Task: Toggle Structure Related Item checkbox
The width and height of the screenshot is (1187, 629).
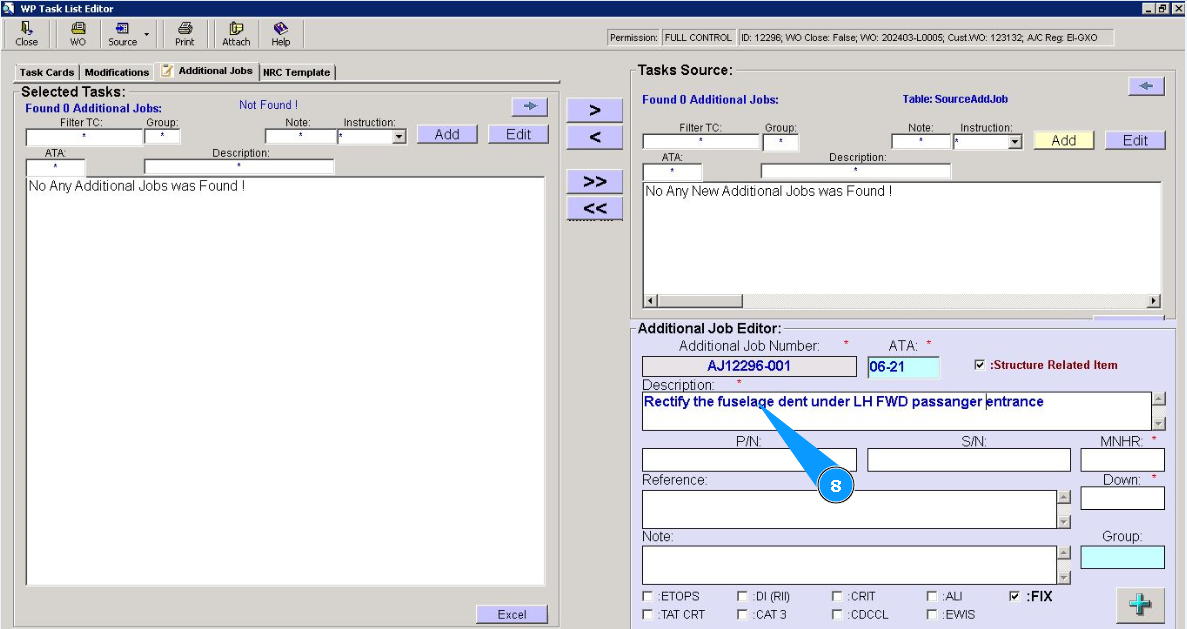Action: click(979, 365)
